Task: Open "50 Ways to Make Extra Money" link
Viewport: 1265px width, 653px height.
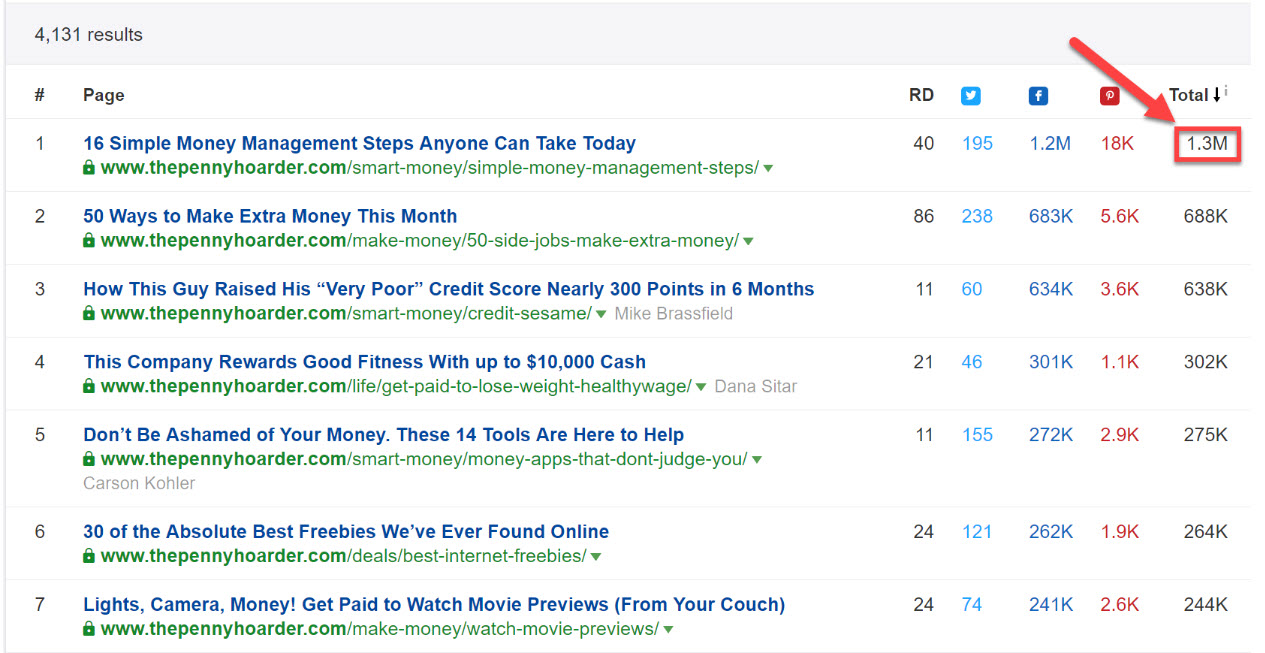Action: pyautogui.click(x=270, y=216)
